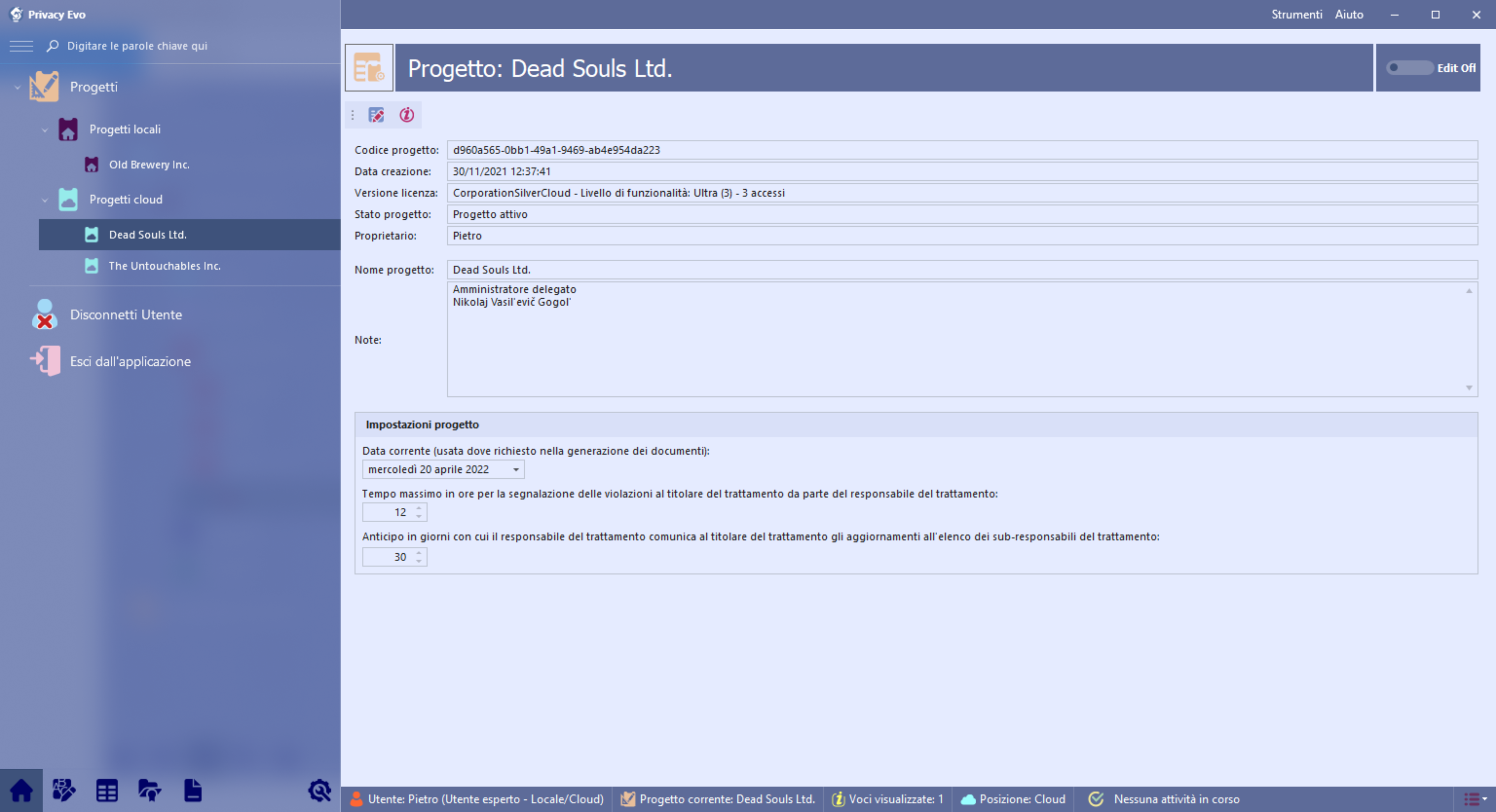Click 'Voci visualizzate: 1' status text
1496x812 pixels.
[x=896, y=799]
